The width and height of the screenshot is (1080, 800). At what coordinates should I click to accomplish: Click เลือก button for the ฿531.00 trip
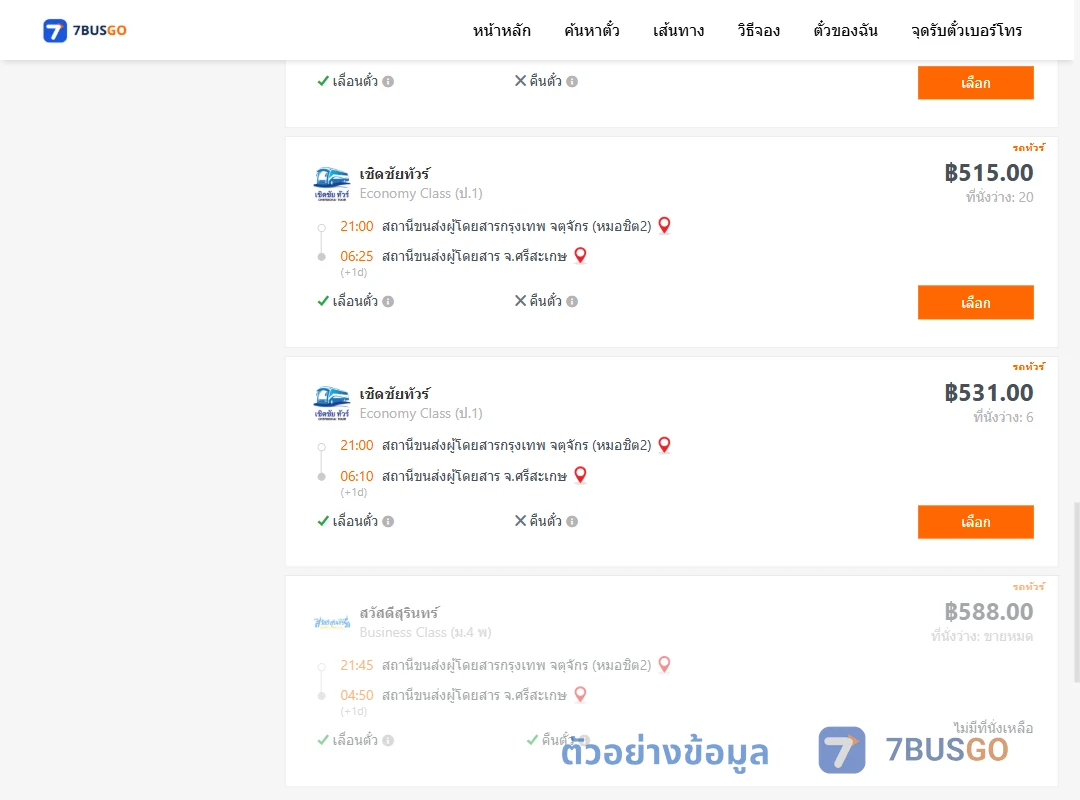(x=975, y=522)
